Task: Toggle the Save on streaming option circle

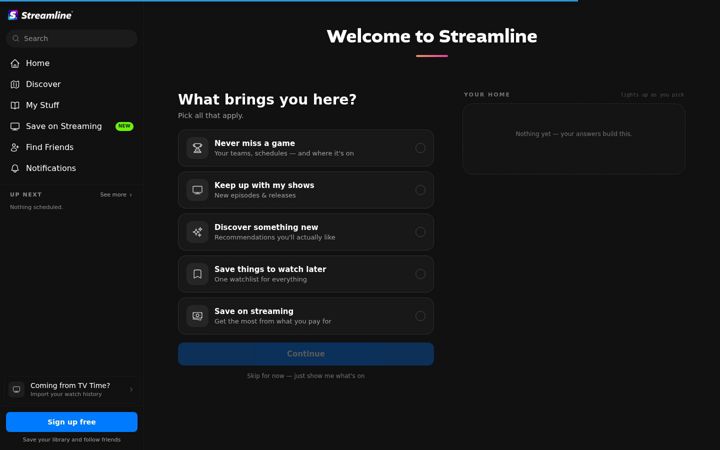Action: (x=420, y=316)
